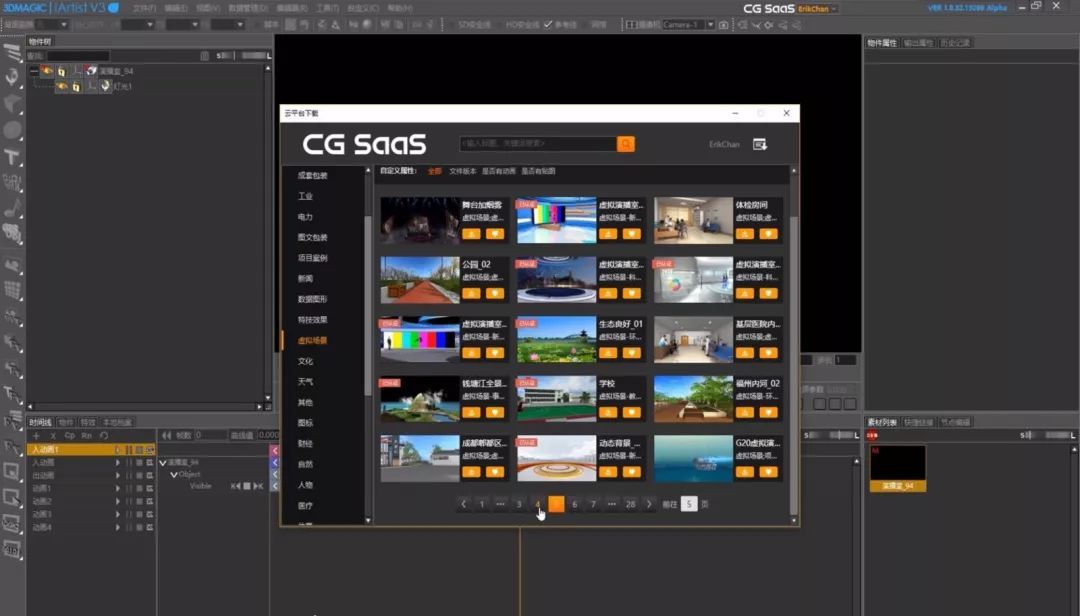This screenshot has width=1080, height=616.
Task: Go to the previous page of results
Action: pyautogui.click(x=464, y=504)
